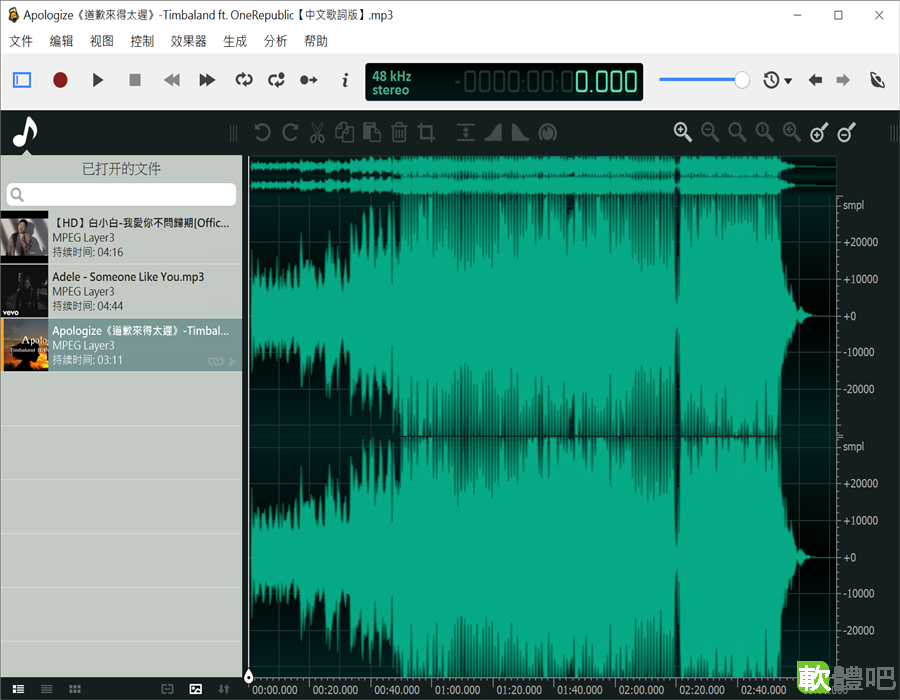Toggle loop playback mode
Image resolution: width=900 pixels, height=700 pixels.
[x=244, y=80]
